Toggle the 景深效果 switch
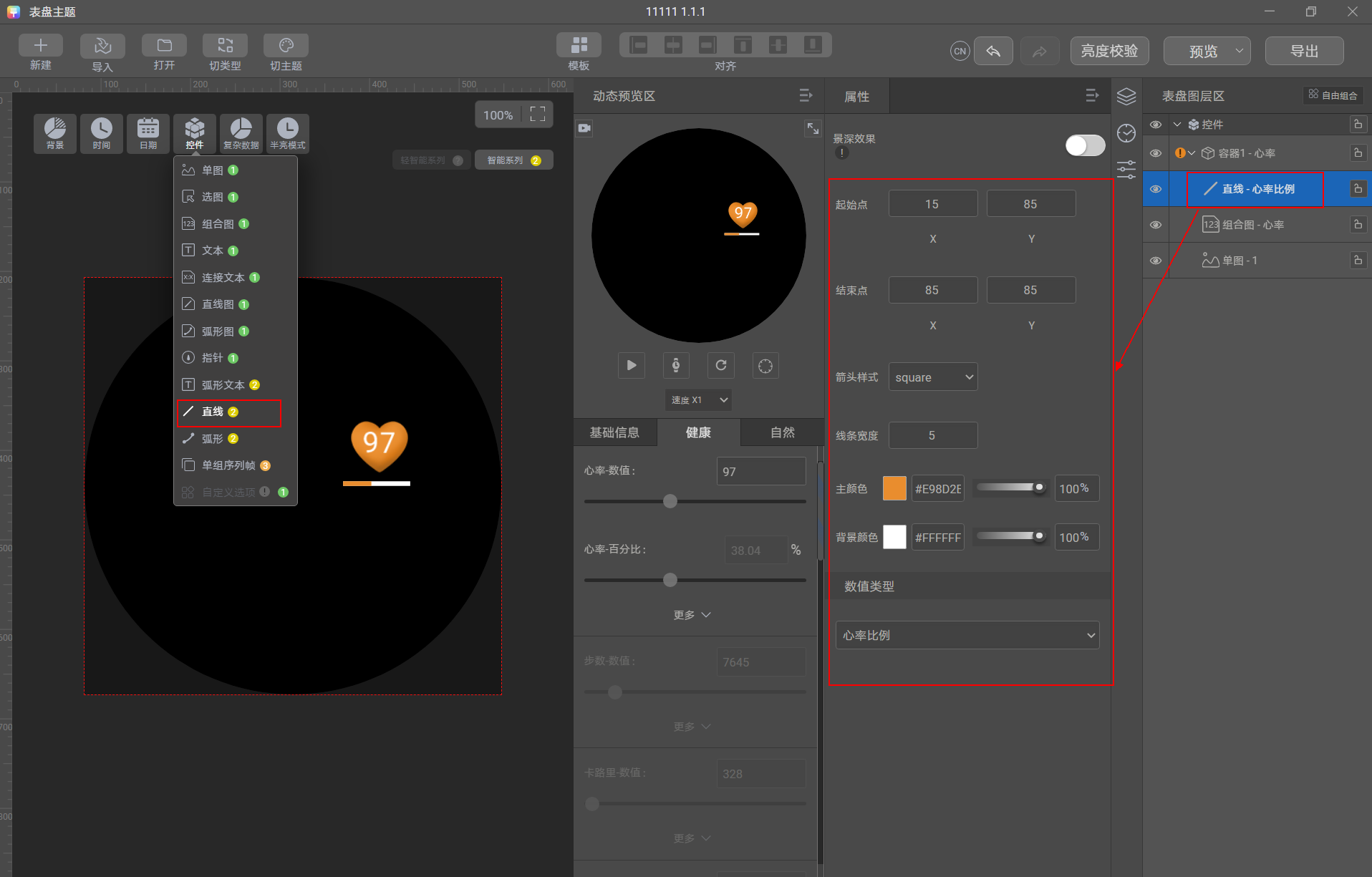This screenshot has width=1372, height=877. 1085,145
